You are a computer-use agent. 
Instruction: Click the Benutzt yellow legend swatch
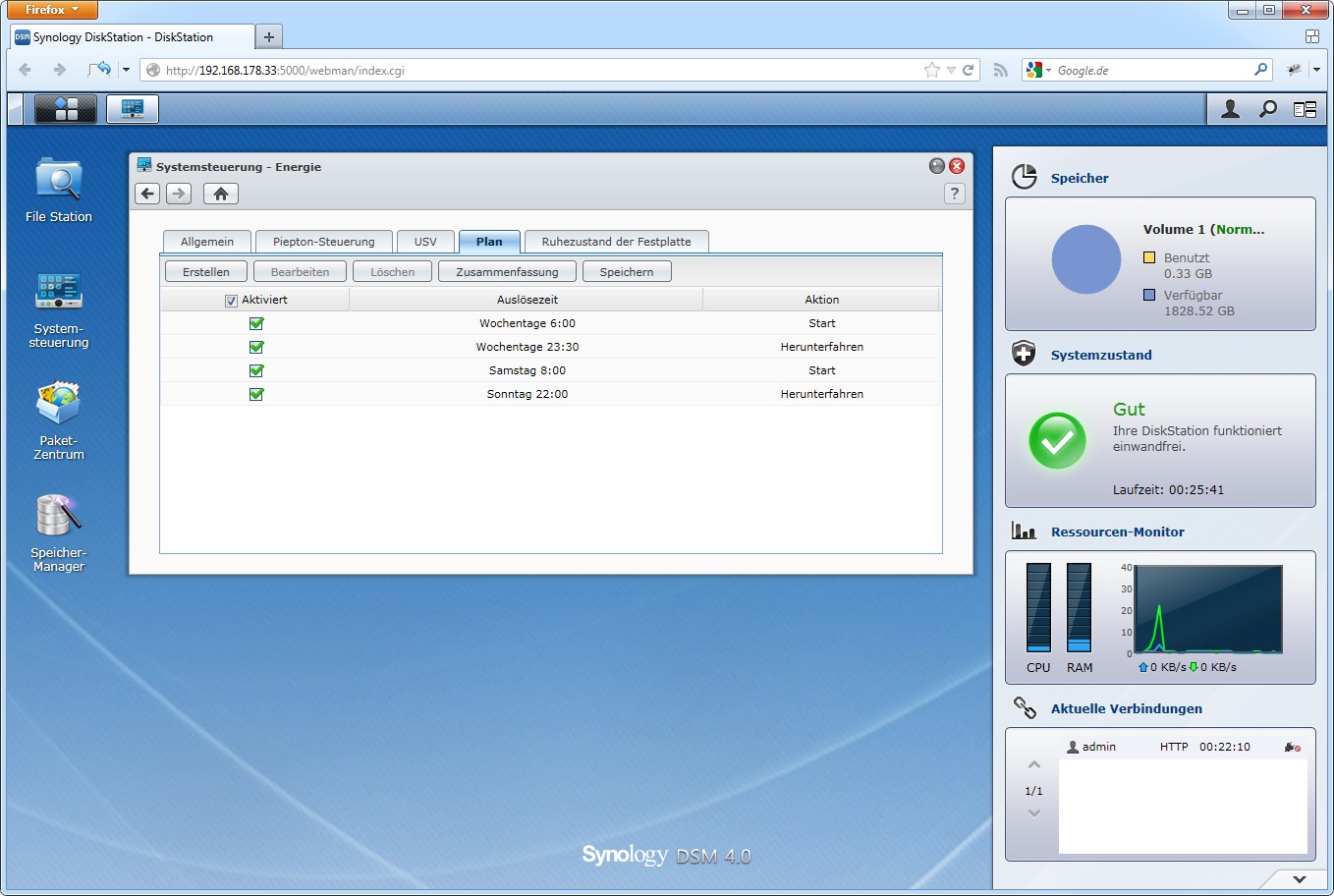click(1149, 257)
